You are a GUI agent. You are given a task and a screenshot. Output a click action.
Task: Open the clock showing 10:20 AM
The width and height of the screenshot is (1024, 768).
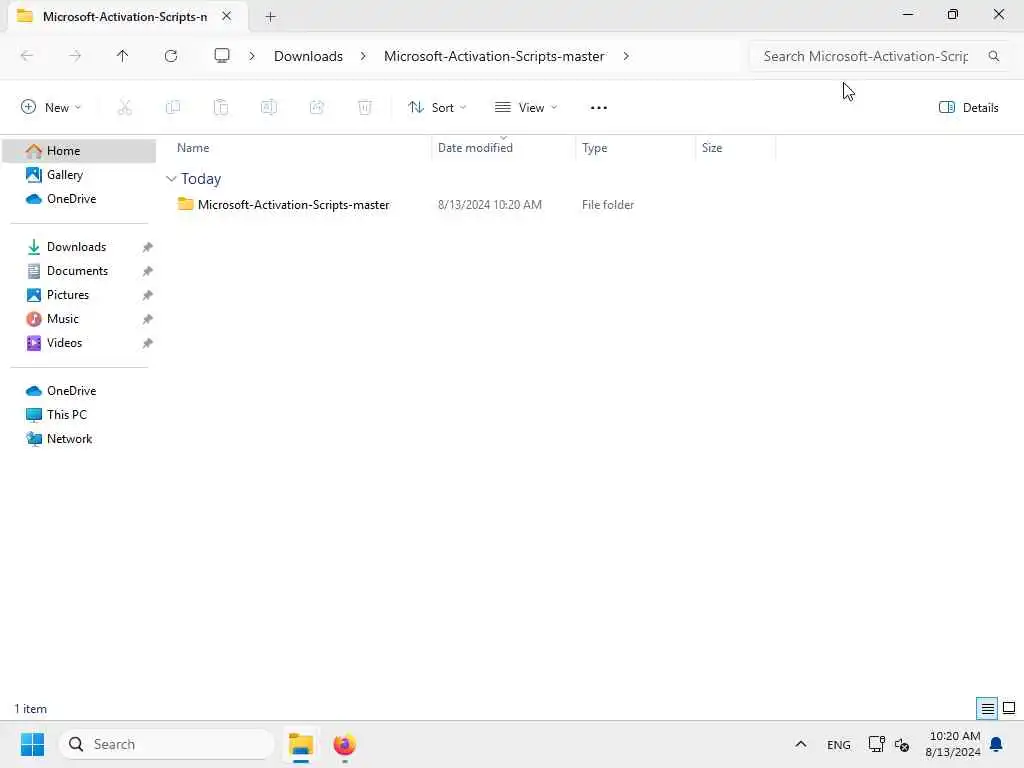tap(953, 744)
